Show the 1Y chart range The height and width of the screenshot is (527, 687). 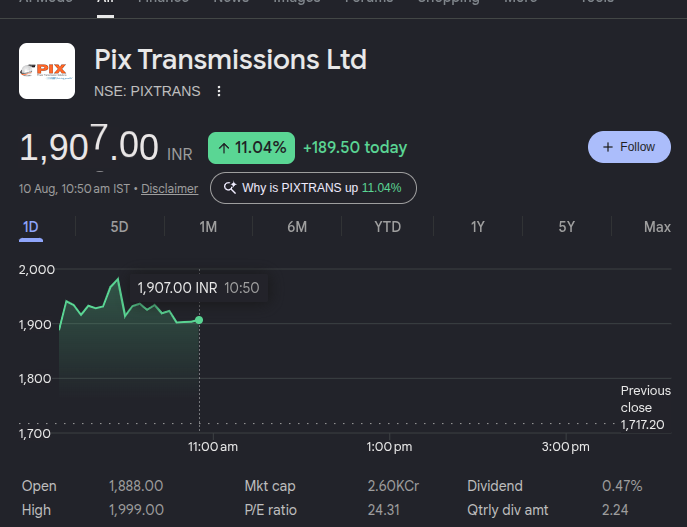(478, 227)
